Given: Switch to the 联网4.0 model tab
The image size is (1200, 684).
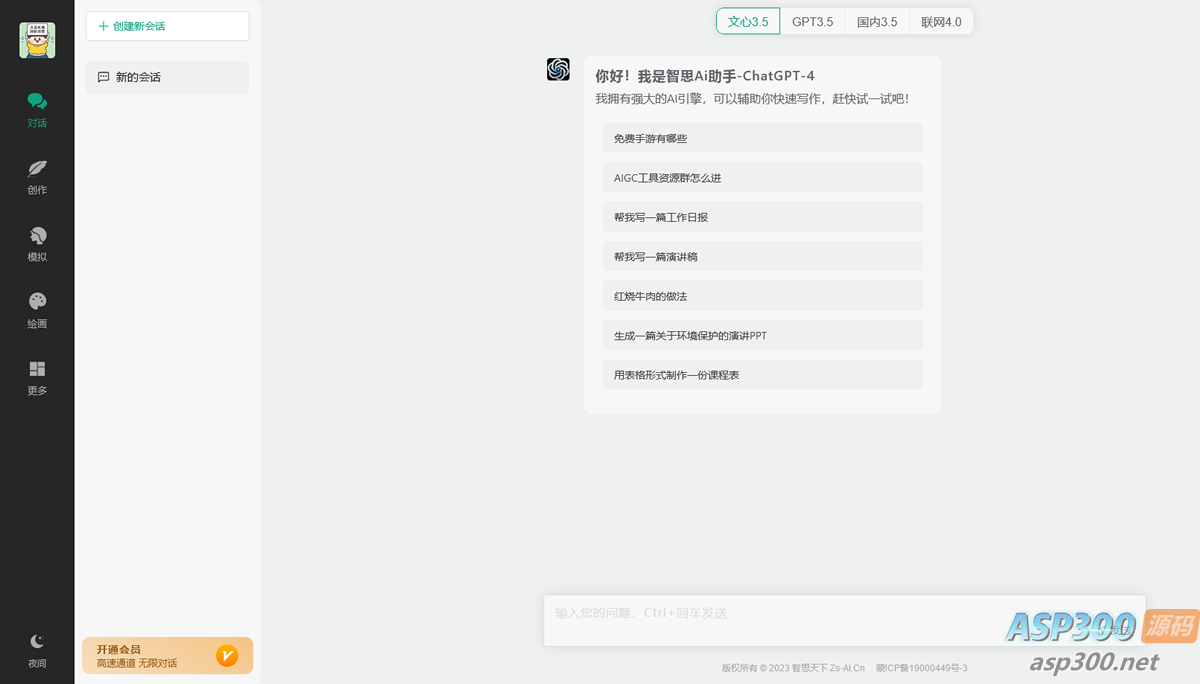Looking at the screenshot, I should [941, 21].
